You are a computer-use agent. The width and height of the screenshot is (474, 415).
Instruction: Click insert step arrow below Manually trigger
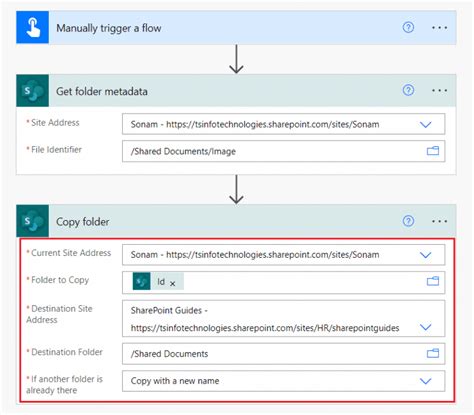(236, 59)
